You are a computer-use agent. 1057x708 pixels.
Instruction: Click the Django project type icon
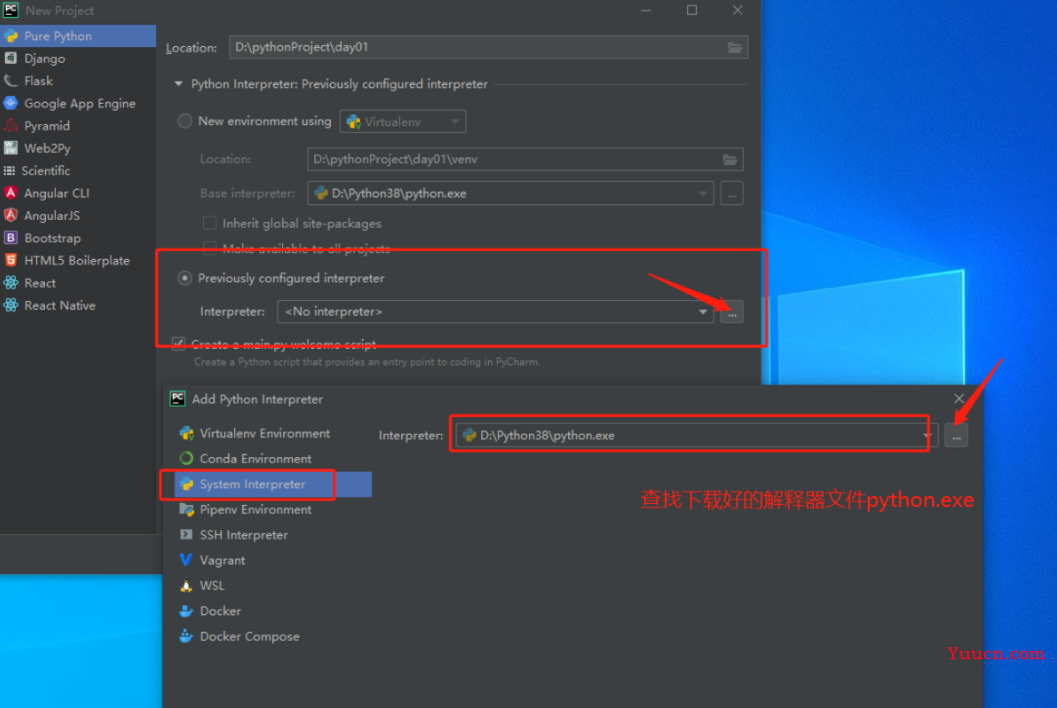point(11,59)
